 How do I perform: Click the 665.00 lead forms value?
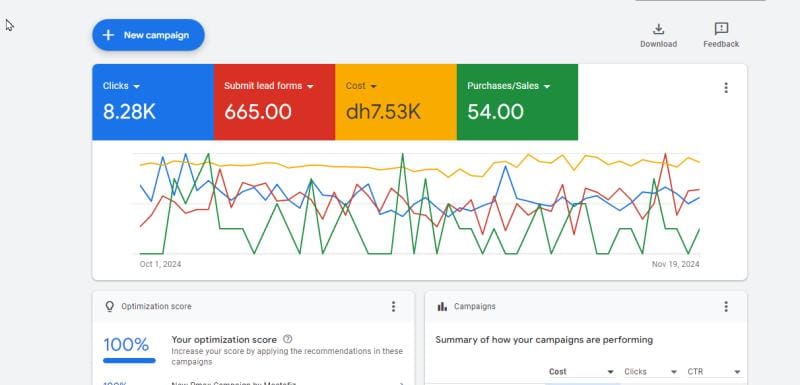(258, 112)
